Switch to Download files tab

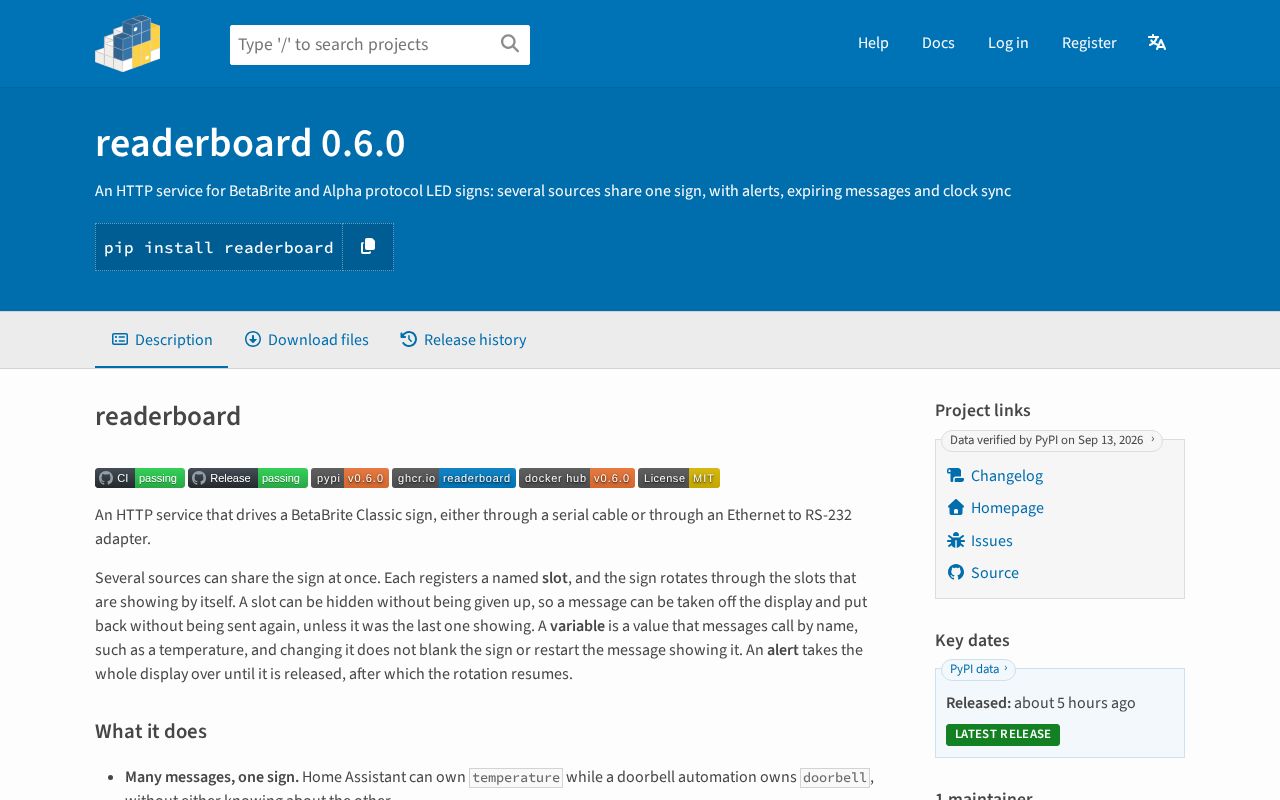(307, 340)
